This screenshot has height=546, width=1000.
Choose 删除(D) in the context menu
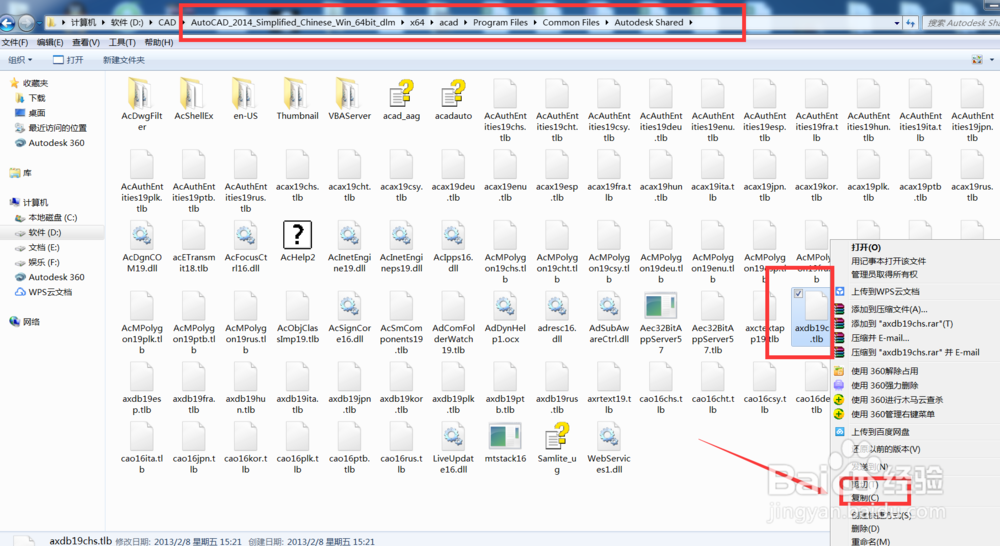pos(865,528)
